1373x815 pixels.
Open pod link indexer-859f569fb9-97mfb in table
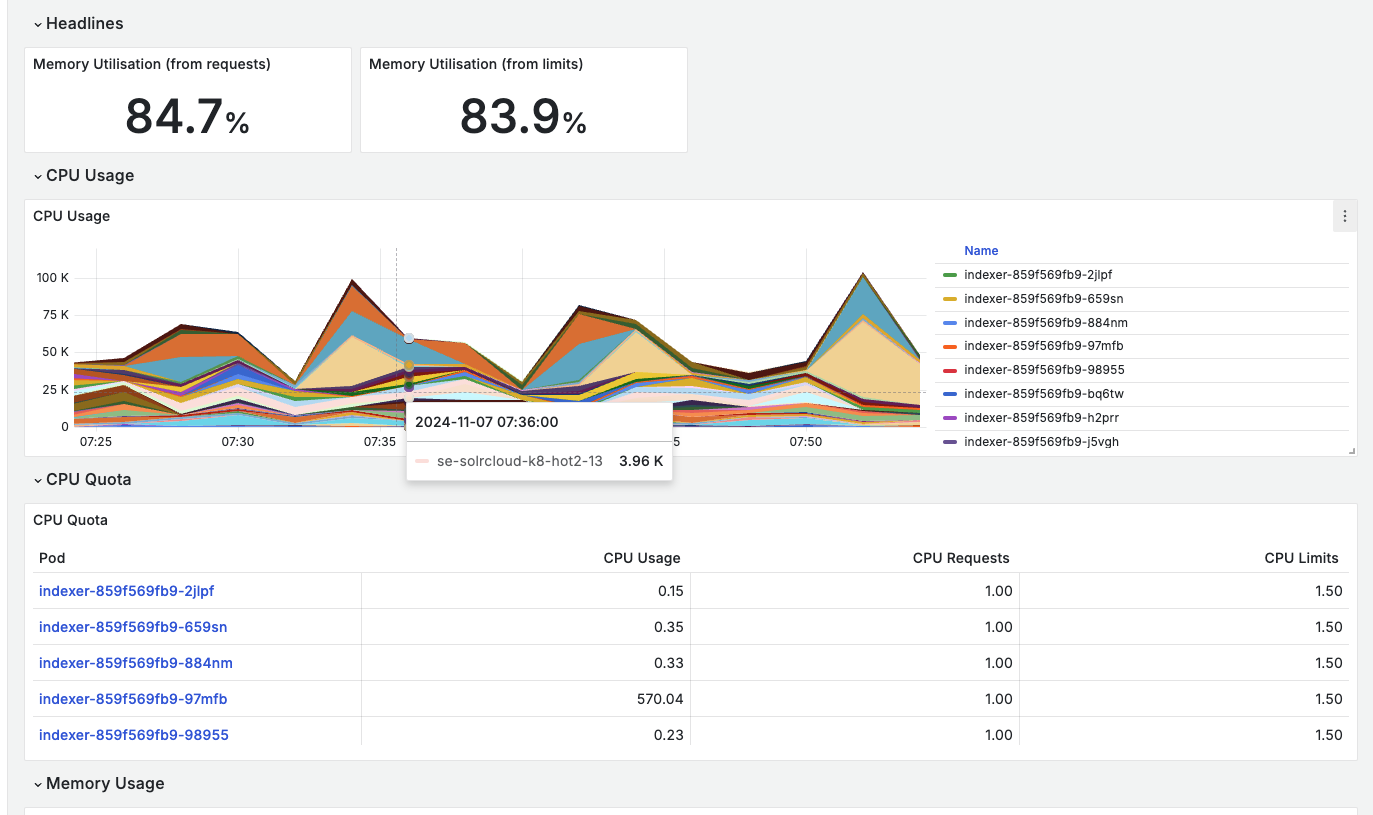coord(133,699)
